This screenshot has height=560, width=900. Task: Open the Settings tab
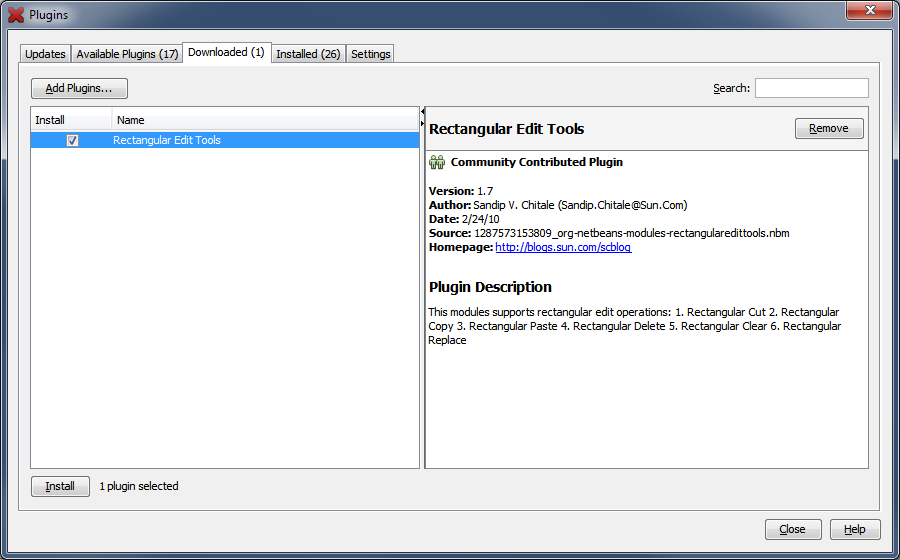point(371,54)
